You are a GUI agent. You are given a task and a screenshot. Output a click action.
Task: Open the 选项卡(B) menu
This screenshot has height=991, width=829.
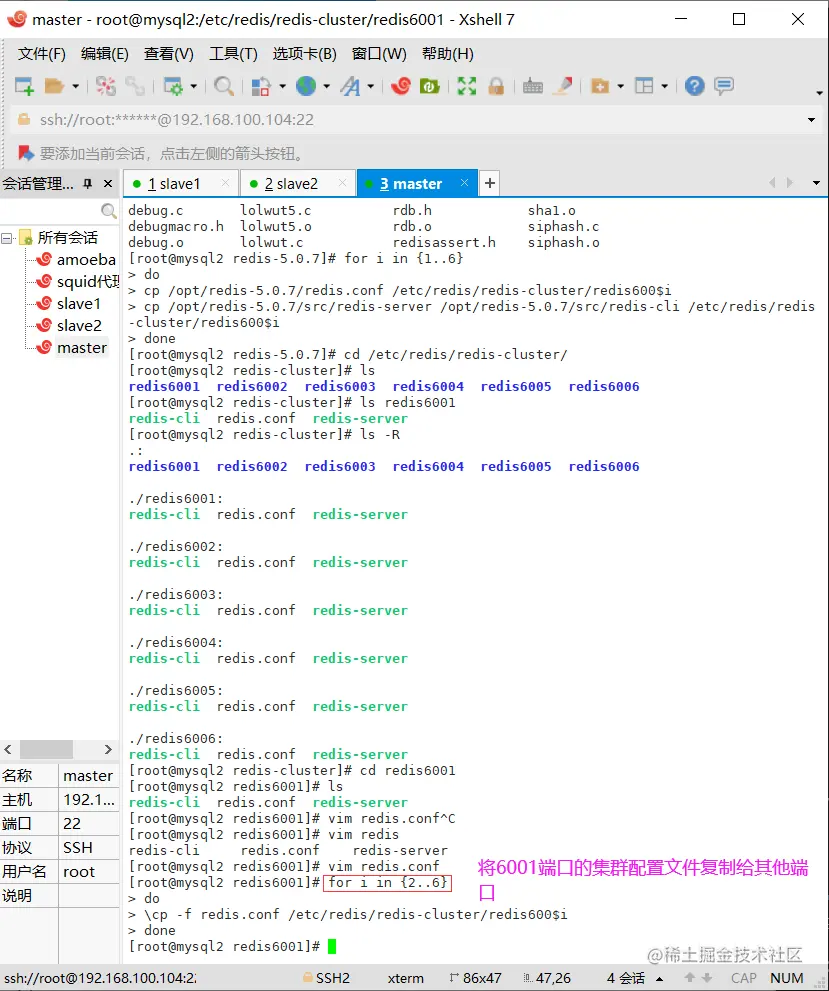coord(305,54)
